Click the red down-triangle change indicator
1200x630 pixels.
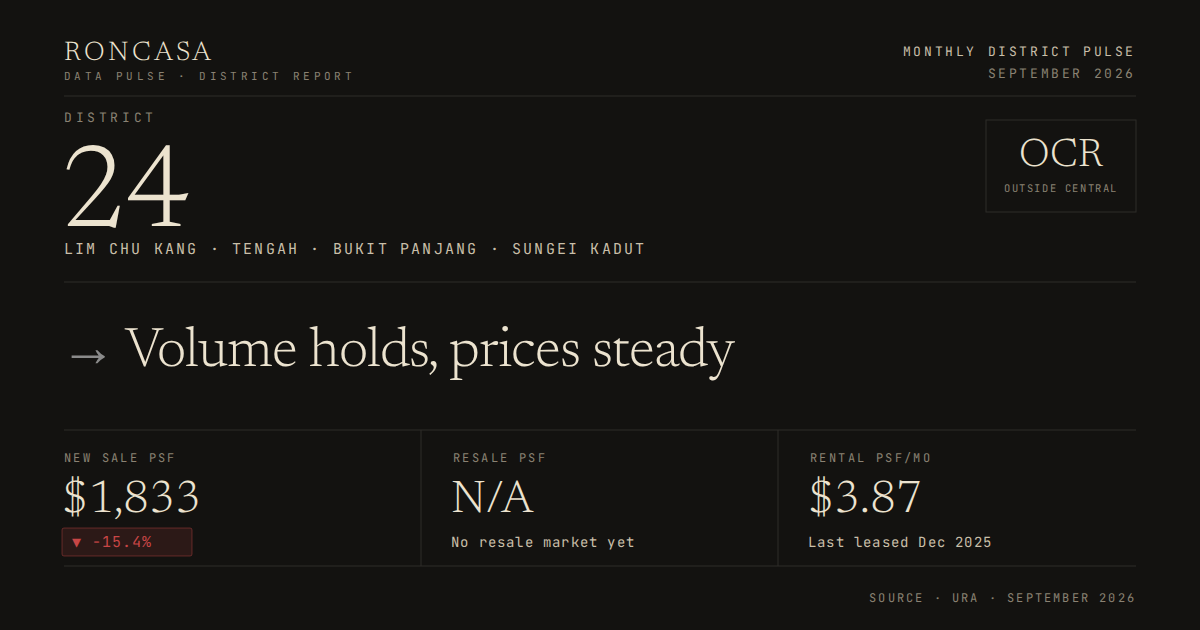tap(77, 543)
